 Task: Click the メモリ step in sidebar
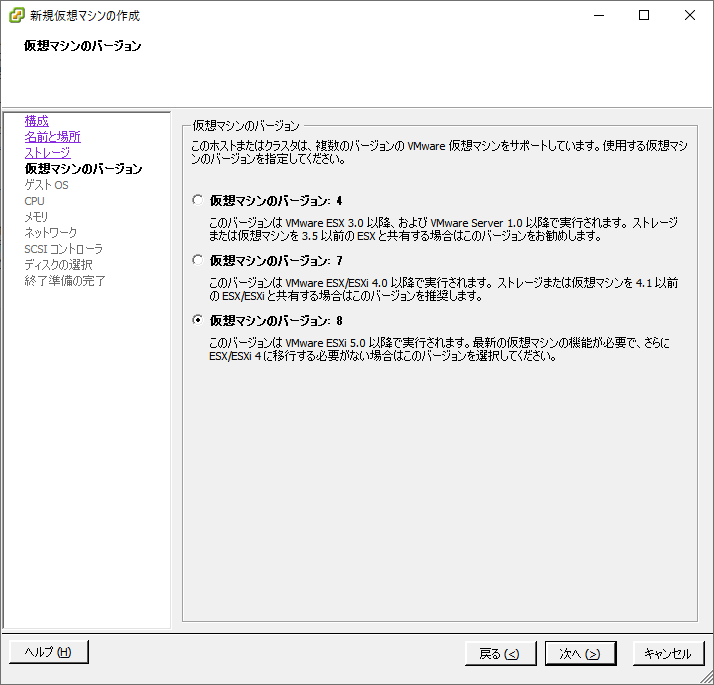pos(36,217)
